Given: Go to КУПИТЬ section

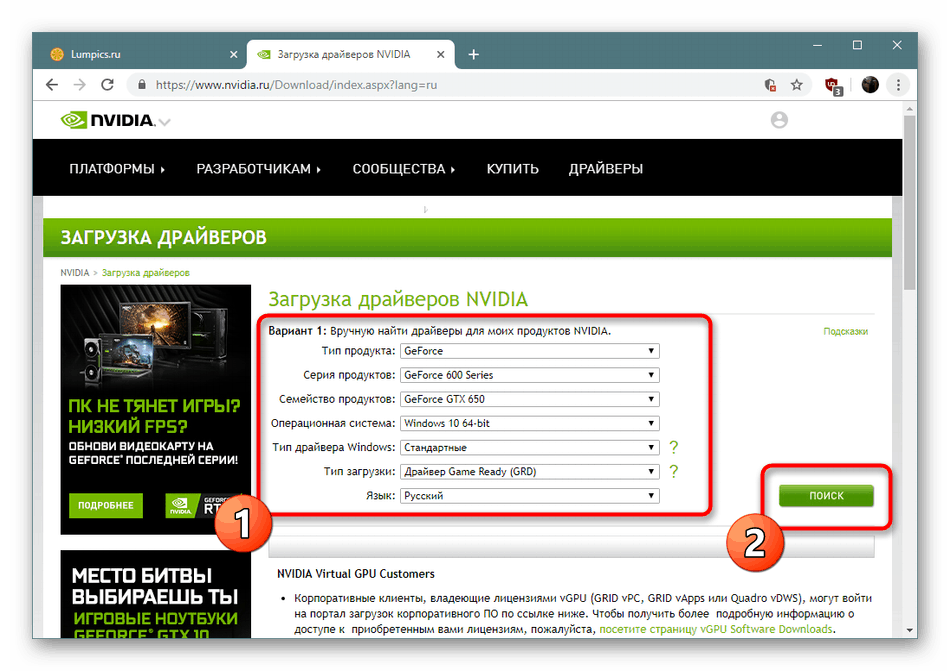Looking at the screenshot, I should click(x=513, y=169).
